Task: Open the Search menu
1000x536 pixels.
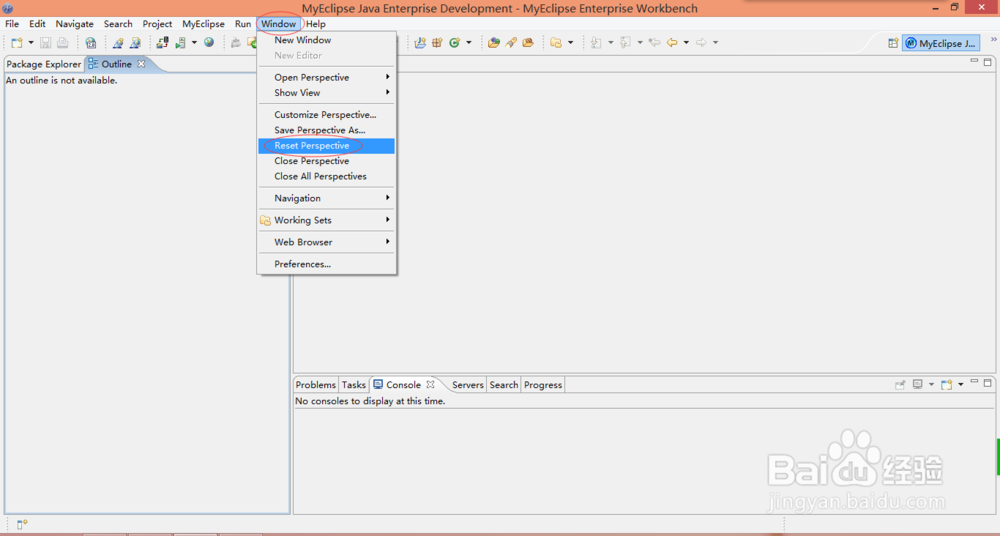Action: click(118, 24)
